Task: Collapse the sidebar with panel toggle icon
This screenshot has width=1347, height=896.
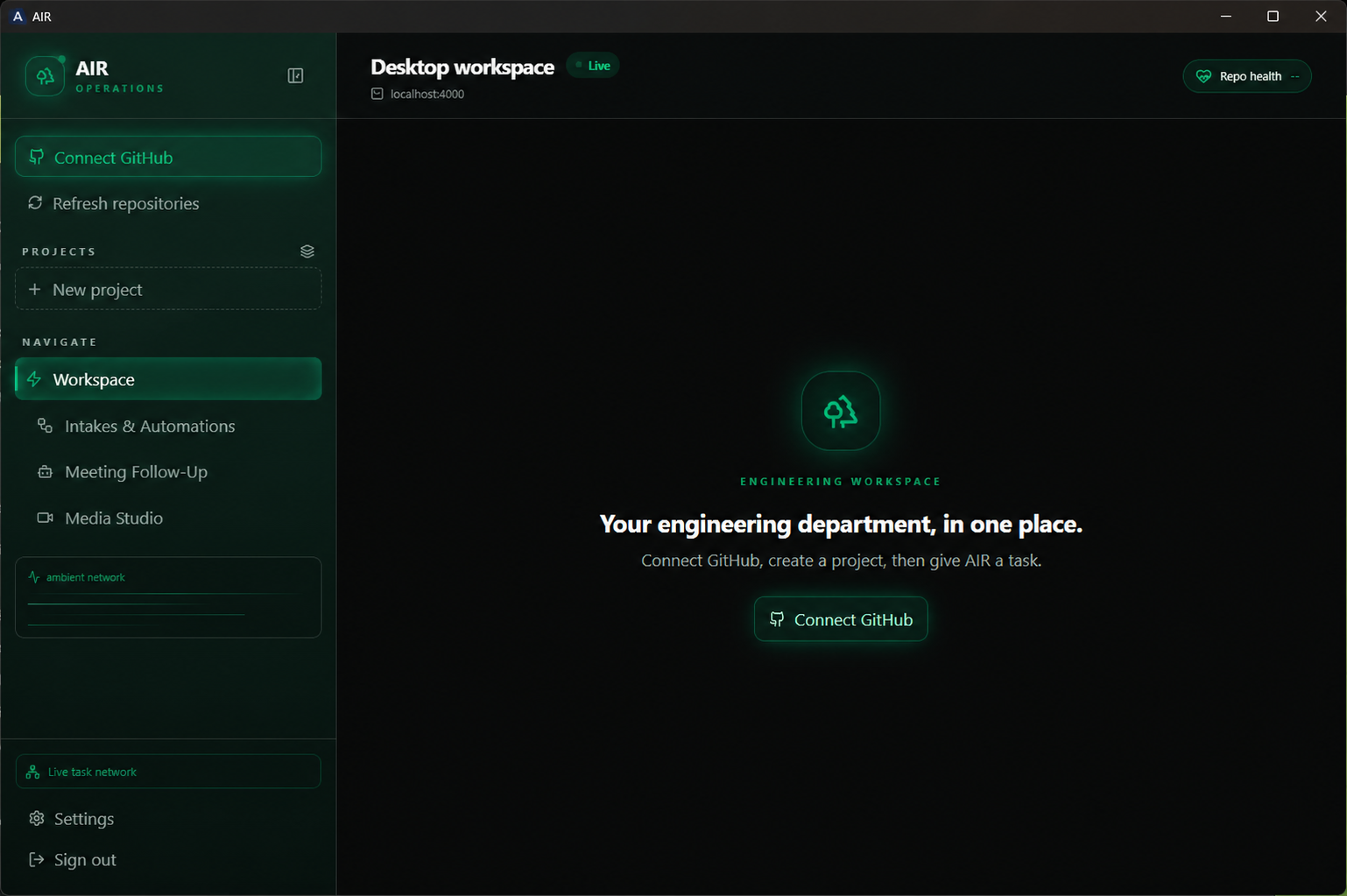Action: 295,76
